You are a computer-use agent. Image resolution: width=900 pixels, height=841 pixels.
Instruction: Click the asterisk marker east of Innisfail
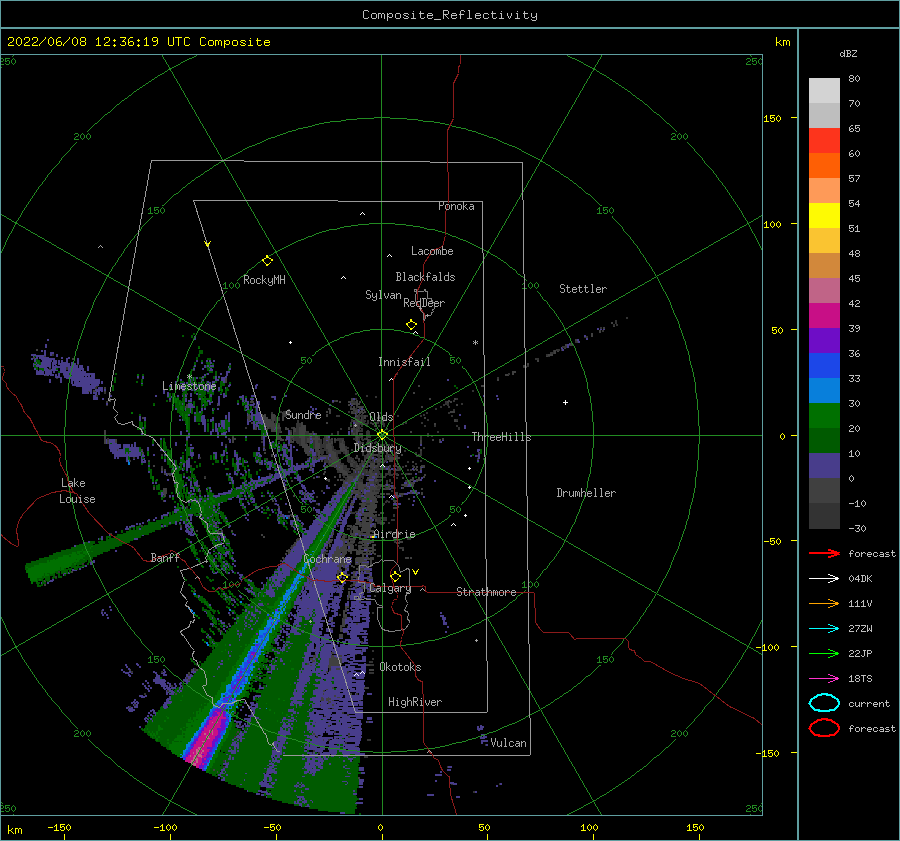[475, 343]
